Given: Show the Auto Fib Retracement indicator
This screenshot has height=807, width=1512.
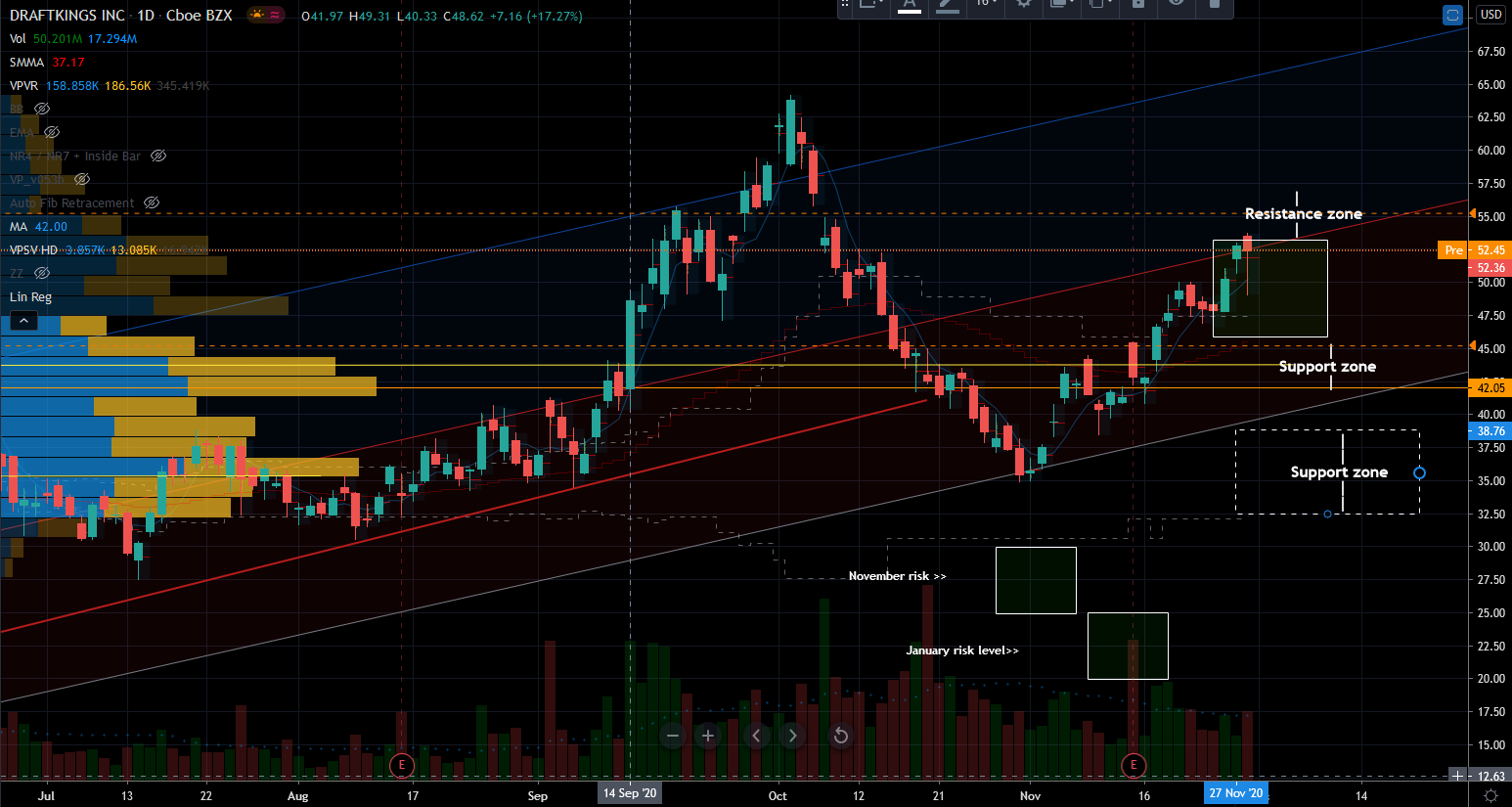Looking at the screenshot, I should tap(152, 202).
